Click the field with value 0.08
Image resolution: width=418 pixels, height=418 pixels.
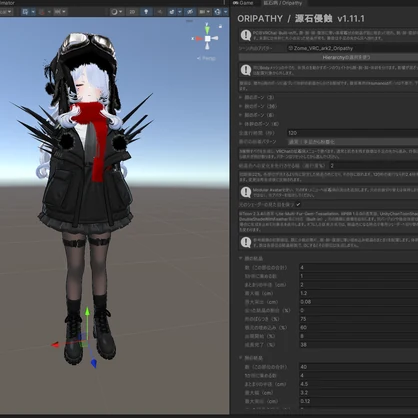tap(358, 302)
